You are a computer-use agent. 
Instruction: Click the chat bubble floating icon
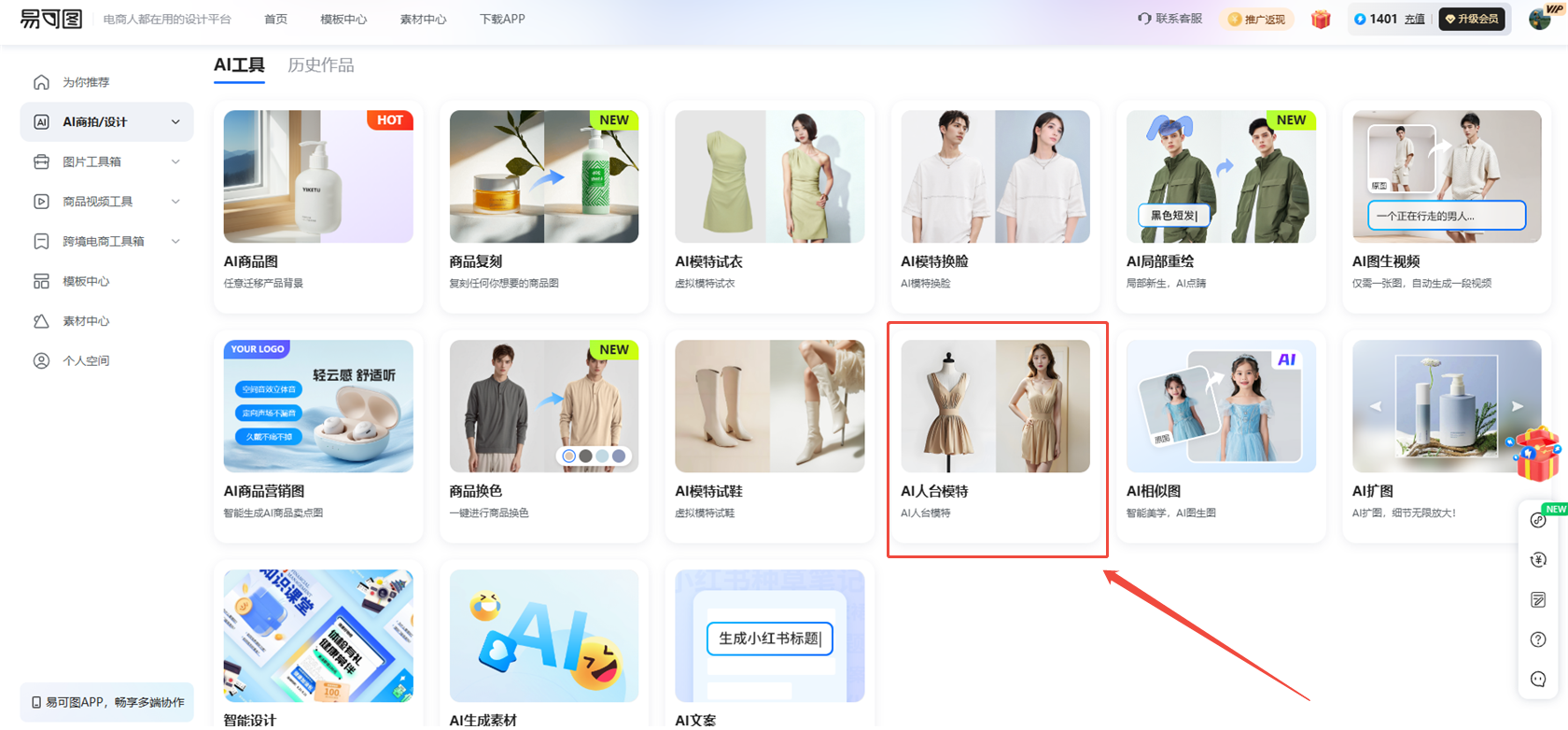(1539, 679)
